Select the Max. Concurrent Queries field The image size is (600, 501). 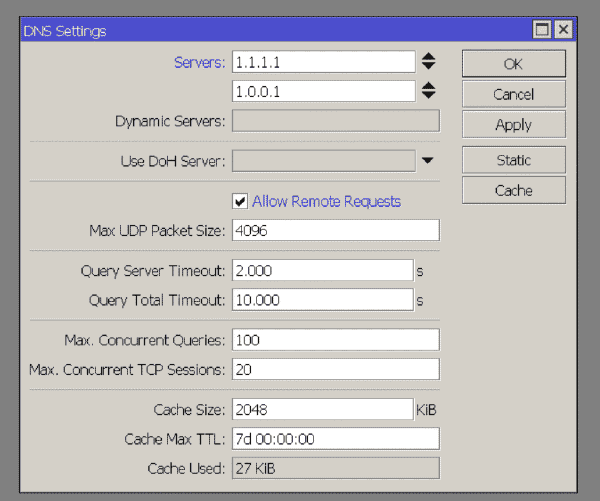coord(336,340)
